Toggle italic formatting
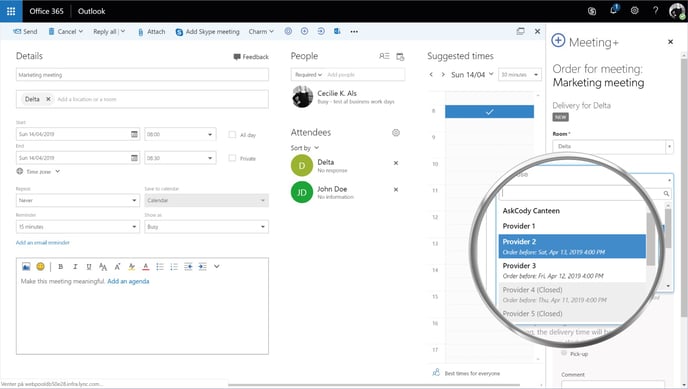Viewport: 688px width, 389px height. [x=75, y=267]
